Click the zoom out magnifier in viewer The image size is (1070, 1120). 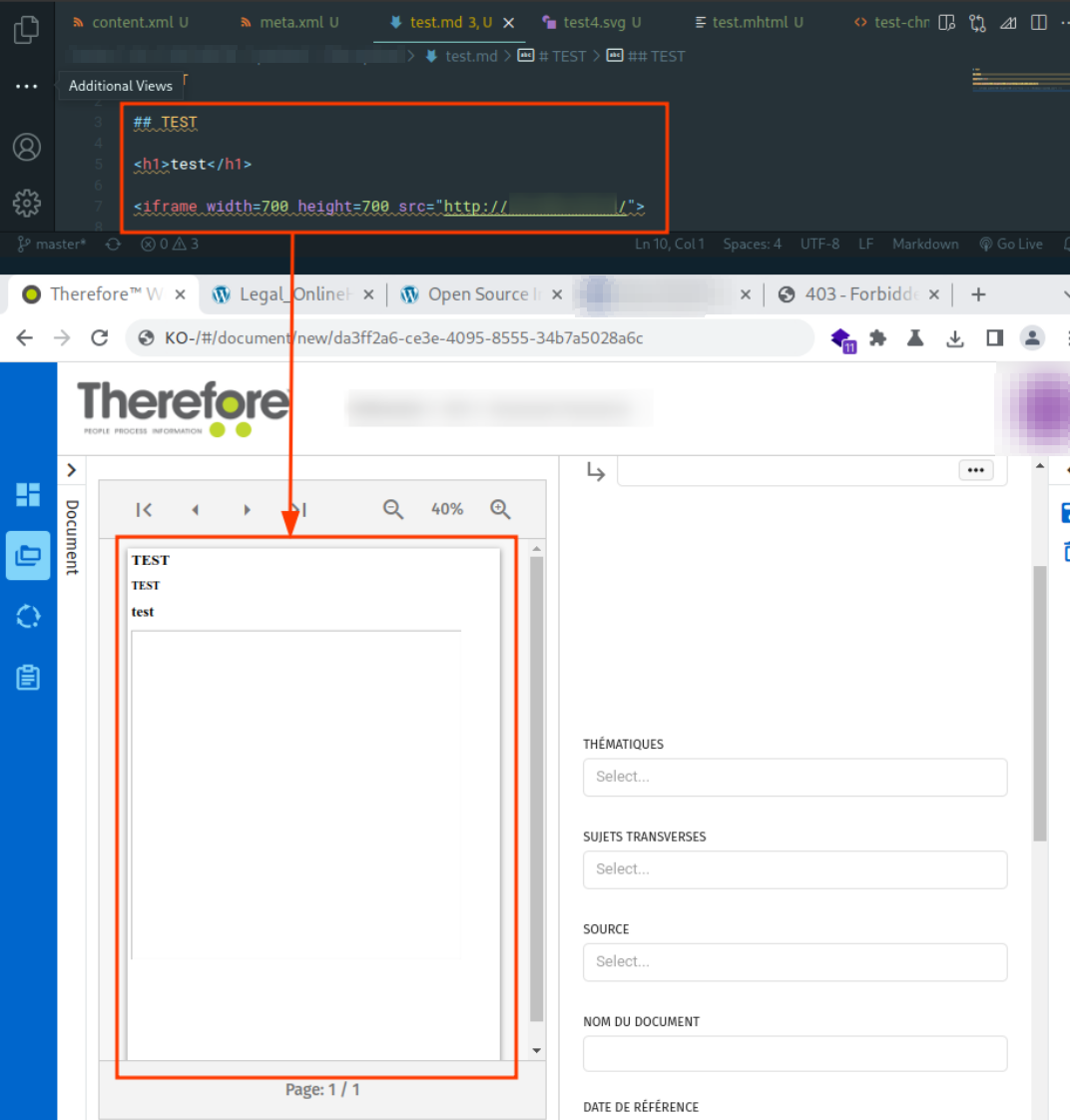(393, 509)
